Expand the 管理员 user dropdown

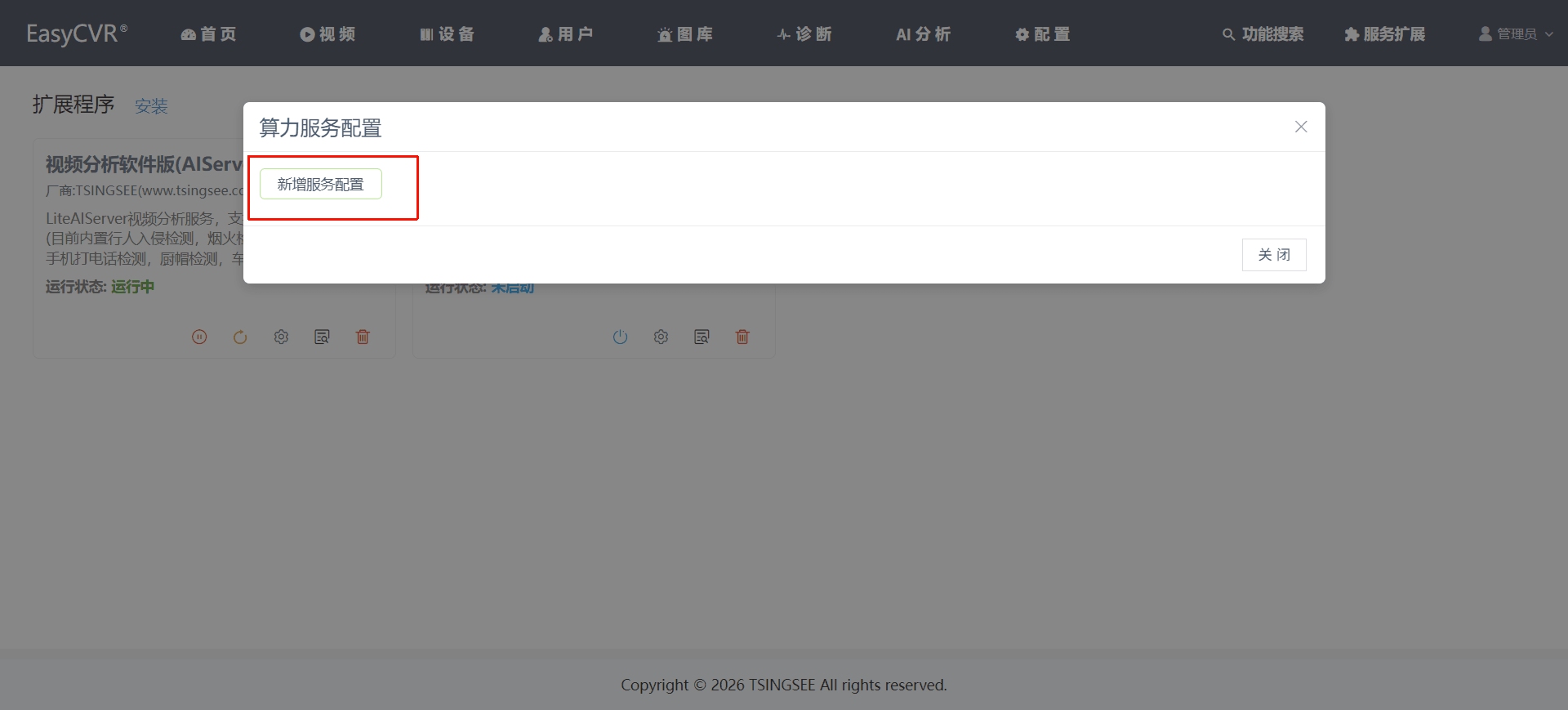tap(1516, 33)
